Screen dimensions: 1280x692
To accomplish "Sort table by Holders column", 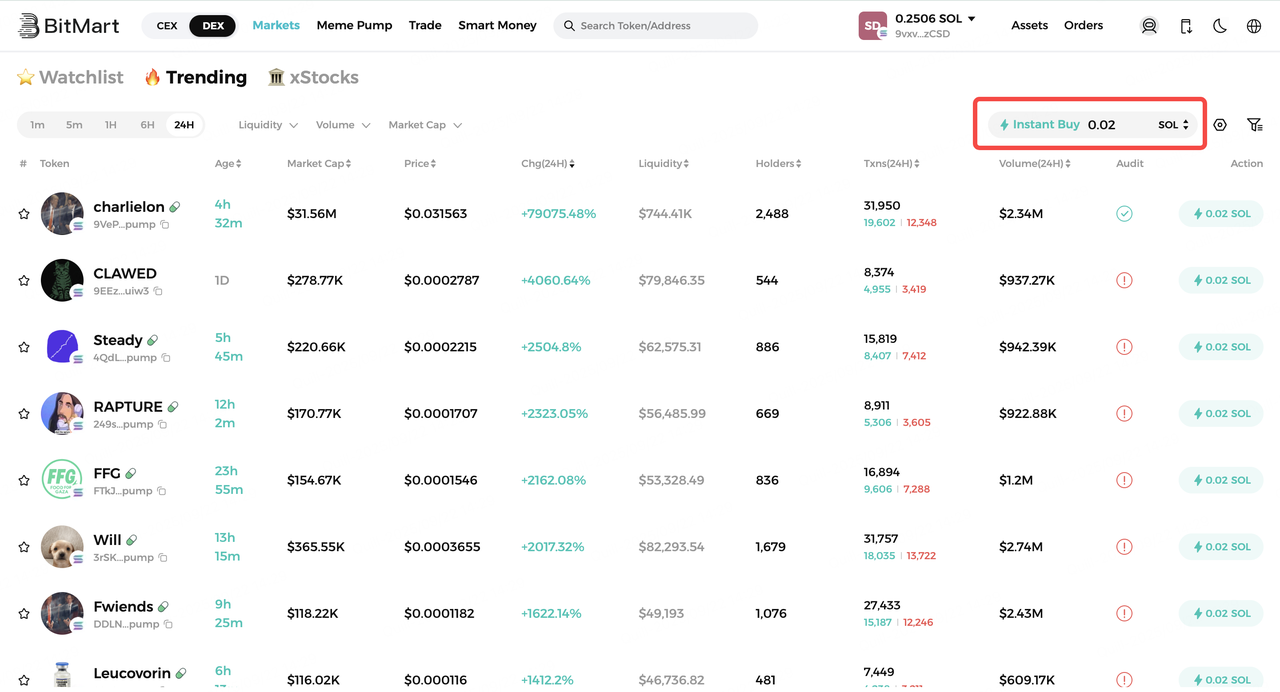I will (778, 164).
